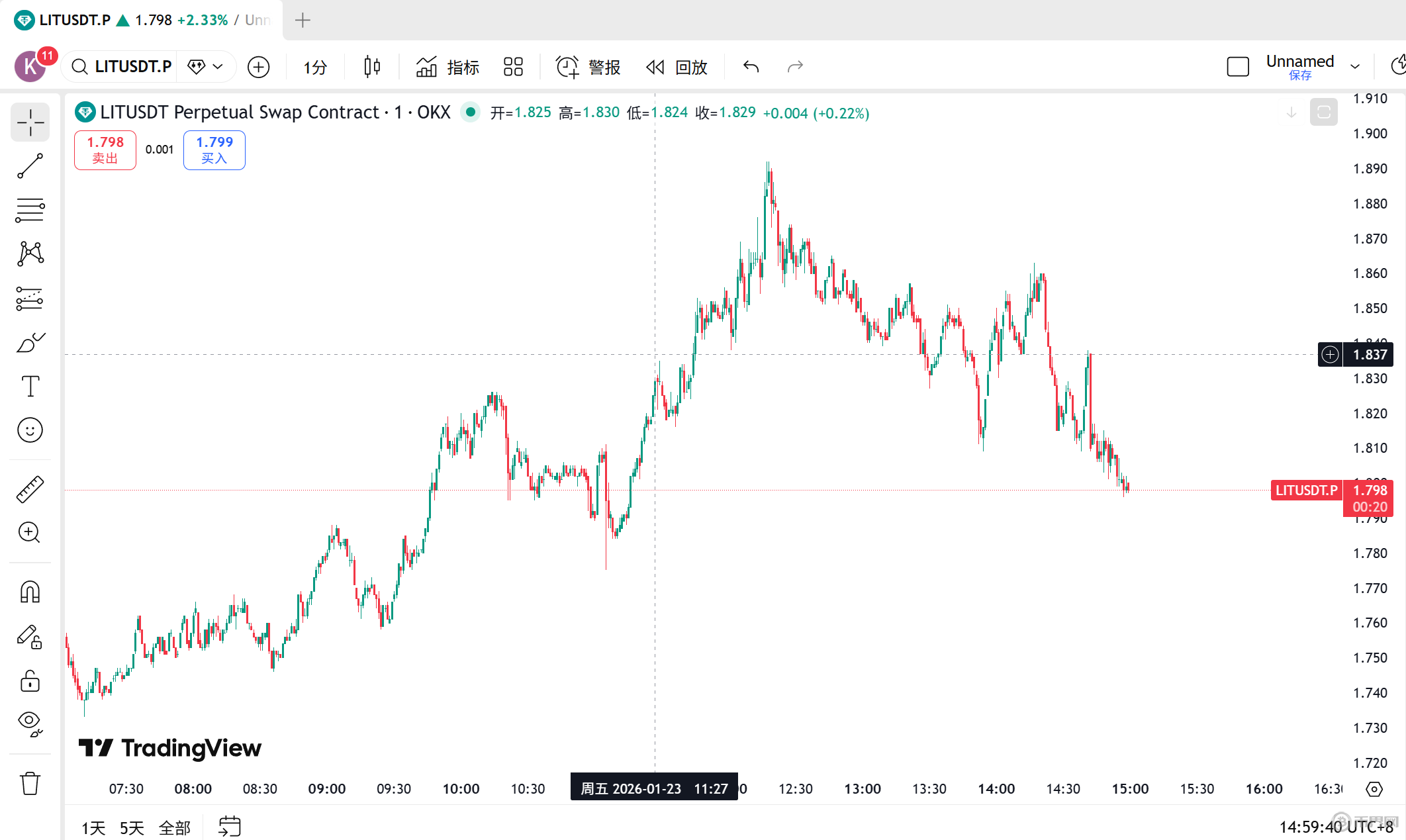Screen dimensions: 1406x840
Task: Switch to the 5天 time range
Action: [132, 827]
